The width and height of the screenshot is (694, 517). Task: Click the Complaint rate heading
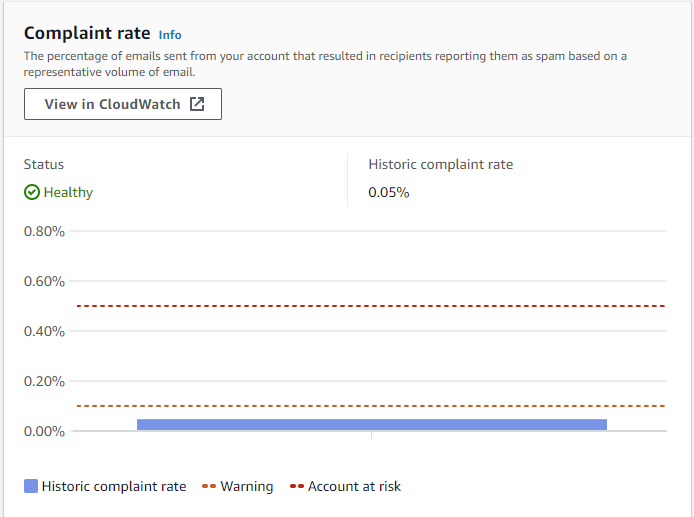tap(87, 33)
